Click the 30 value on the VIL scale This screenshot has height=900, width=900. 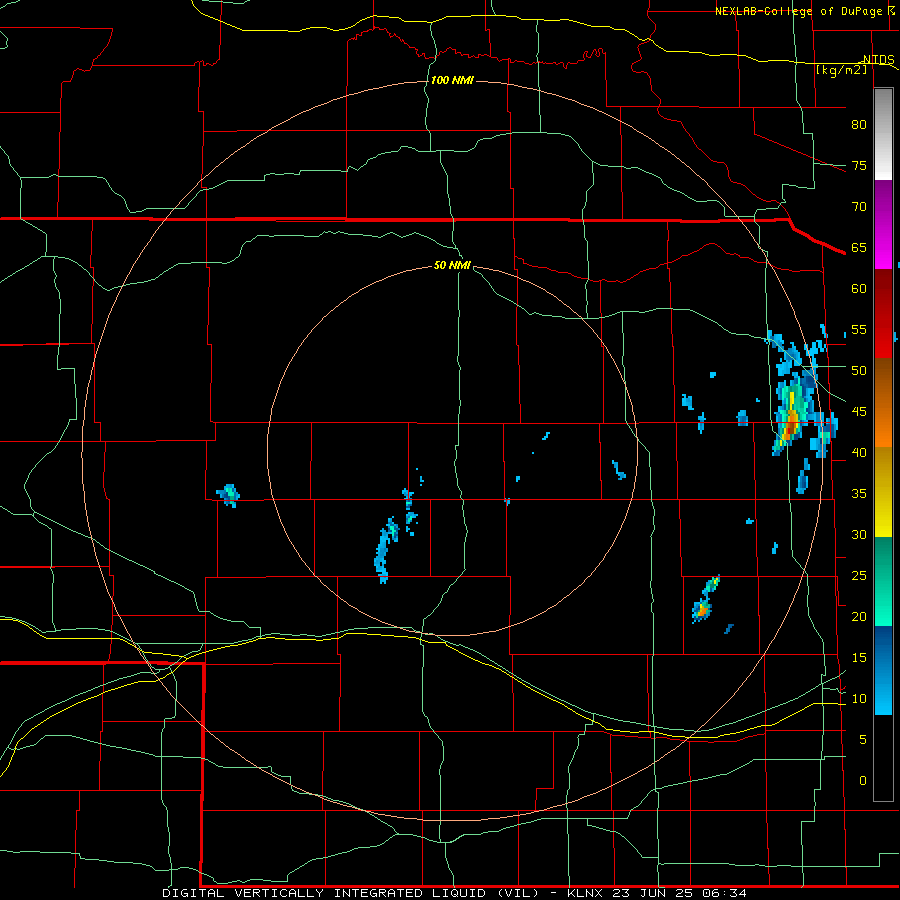(x=859, y=534)
